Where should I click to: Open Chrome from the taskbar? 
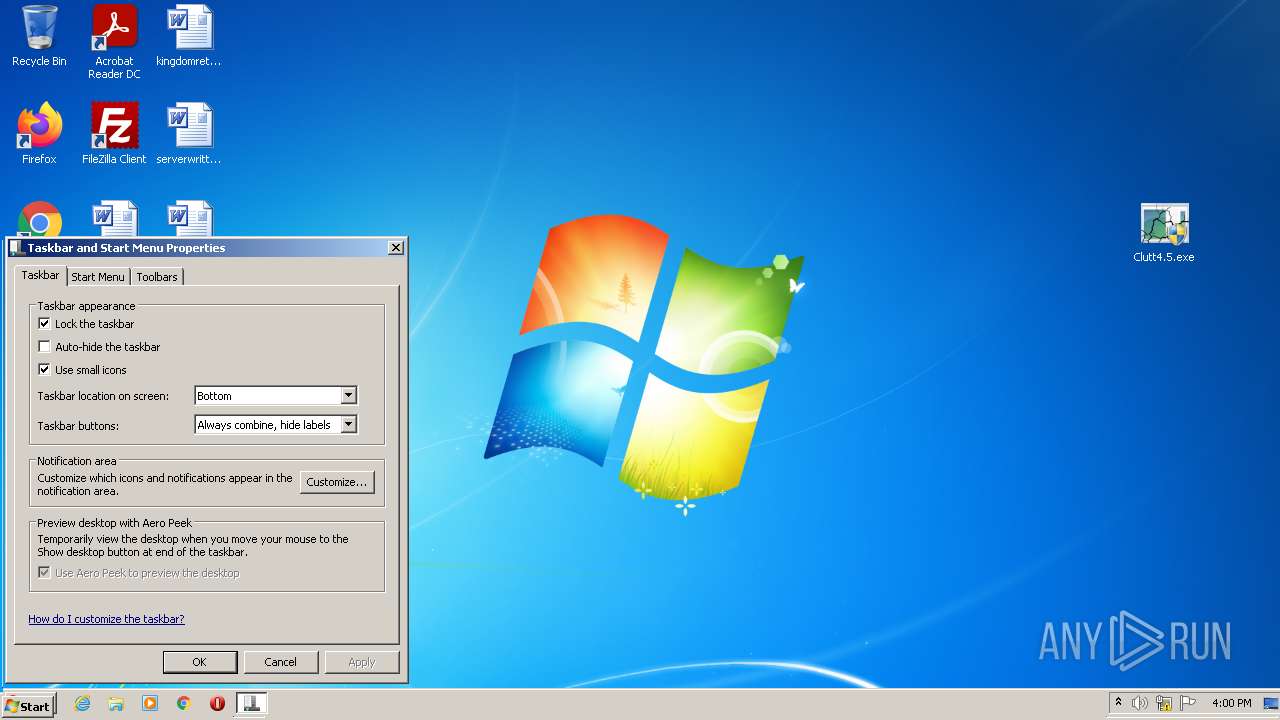pyautogui.click(x=184, y=704)
